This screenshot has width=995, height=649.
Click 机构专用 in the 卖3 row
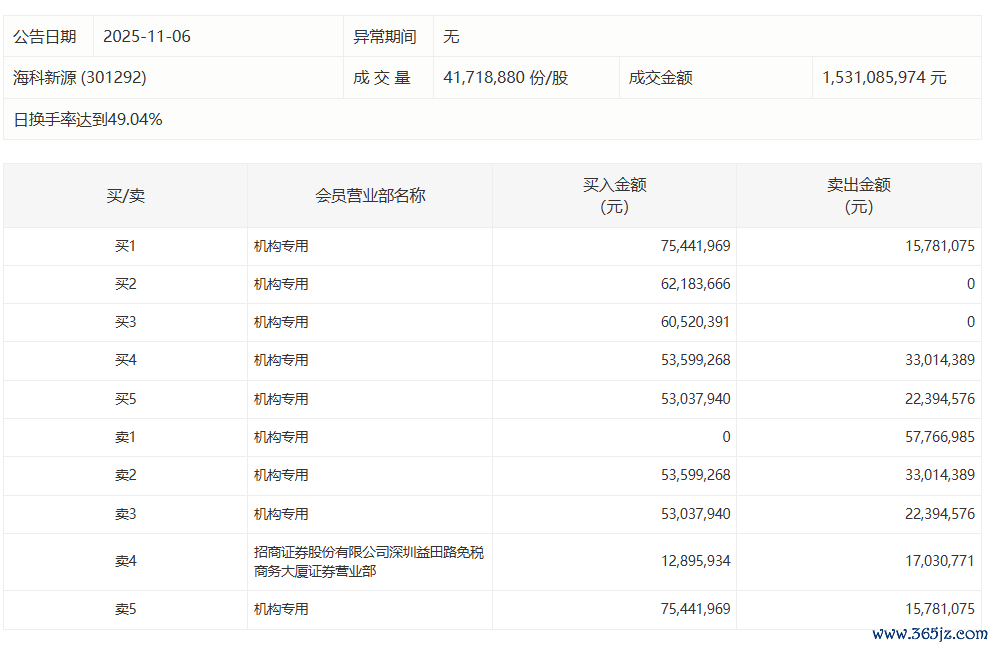[281, 514]
